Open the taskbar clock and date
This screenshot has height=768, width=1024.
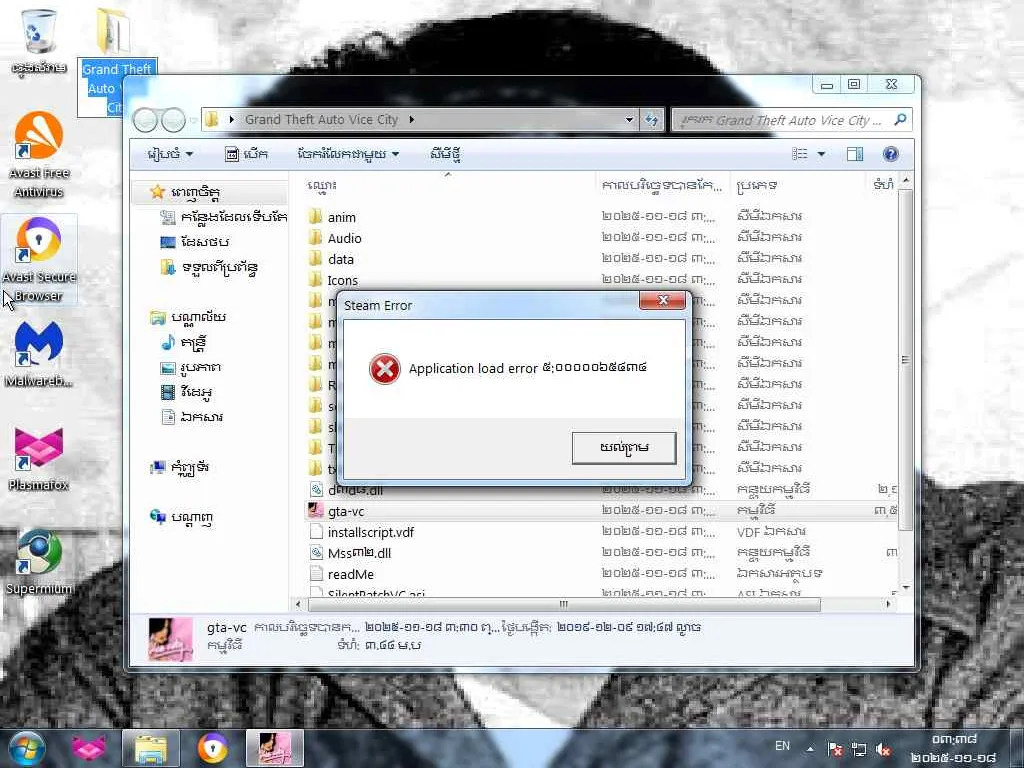tap(954, 748)
